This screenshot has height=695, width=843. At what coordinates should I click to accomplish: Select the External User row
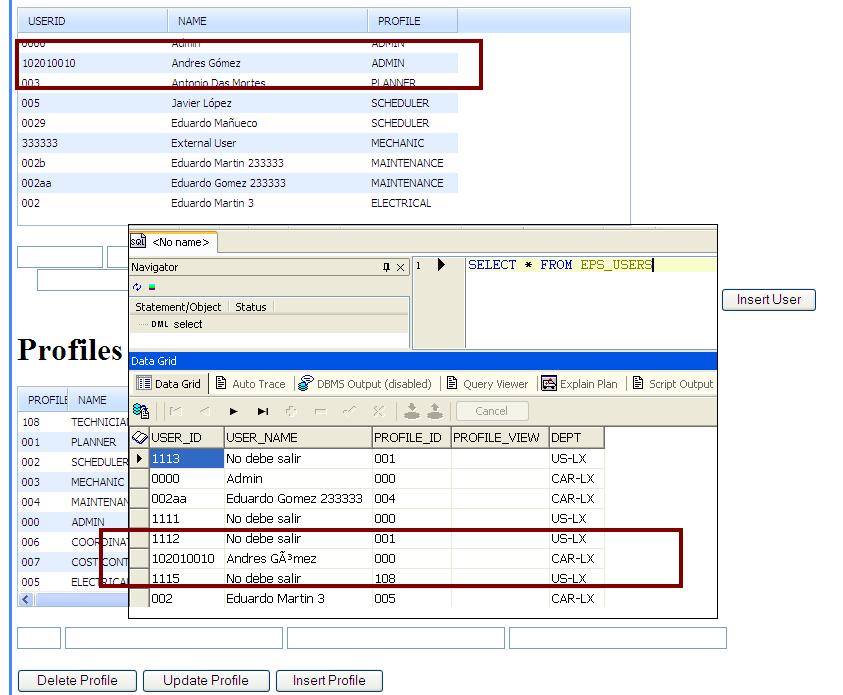point(238,143)
